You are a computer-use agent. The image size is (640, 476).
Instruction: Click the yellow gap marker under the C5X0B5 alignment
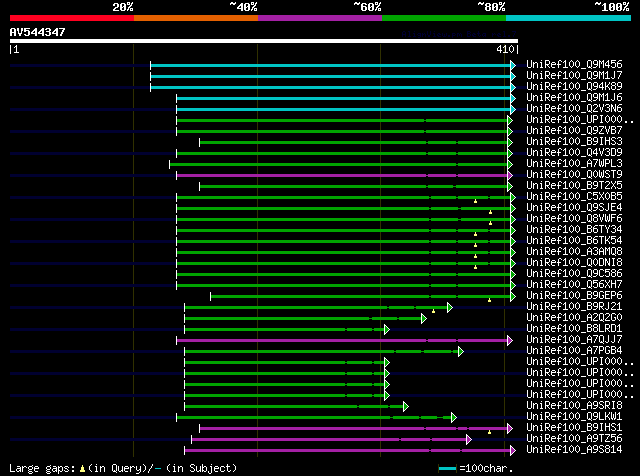(x=476, y=201)
